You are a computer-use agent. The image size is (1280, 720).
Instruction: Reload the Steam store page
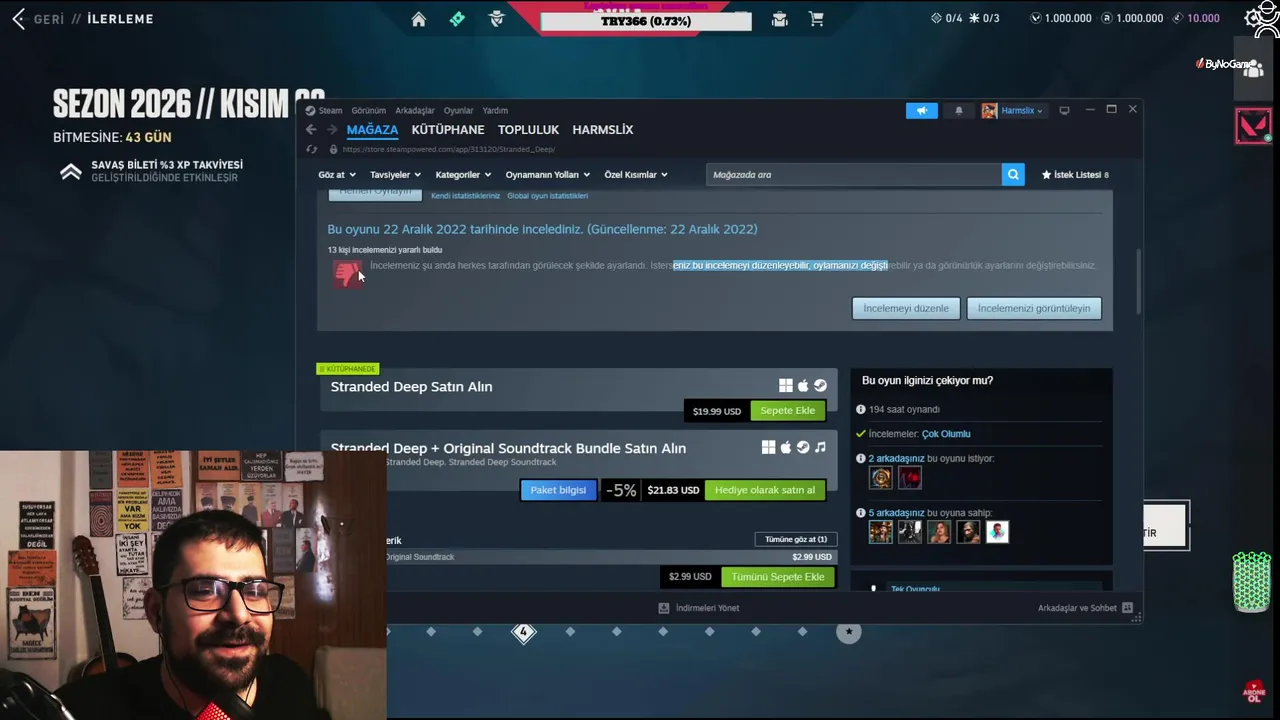point(312,149)
